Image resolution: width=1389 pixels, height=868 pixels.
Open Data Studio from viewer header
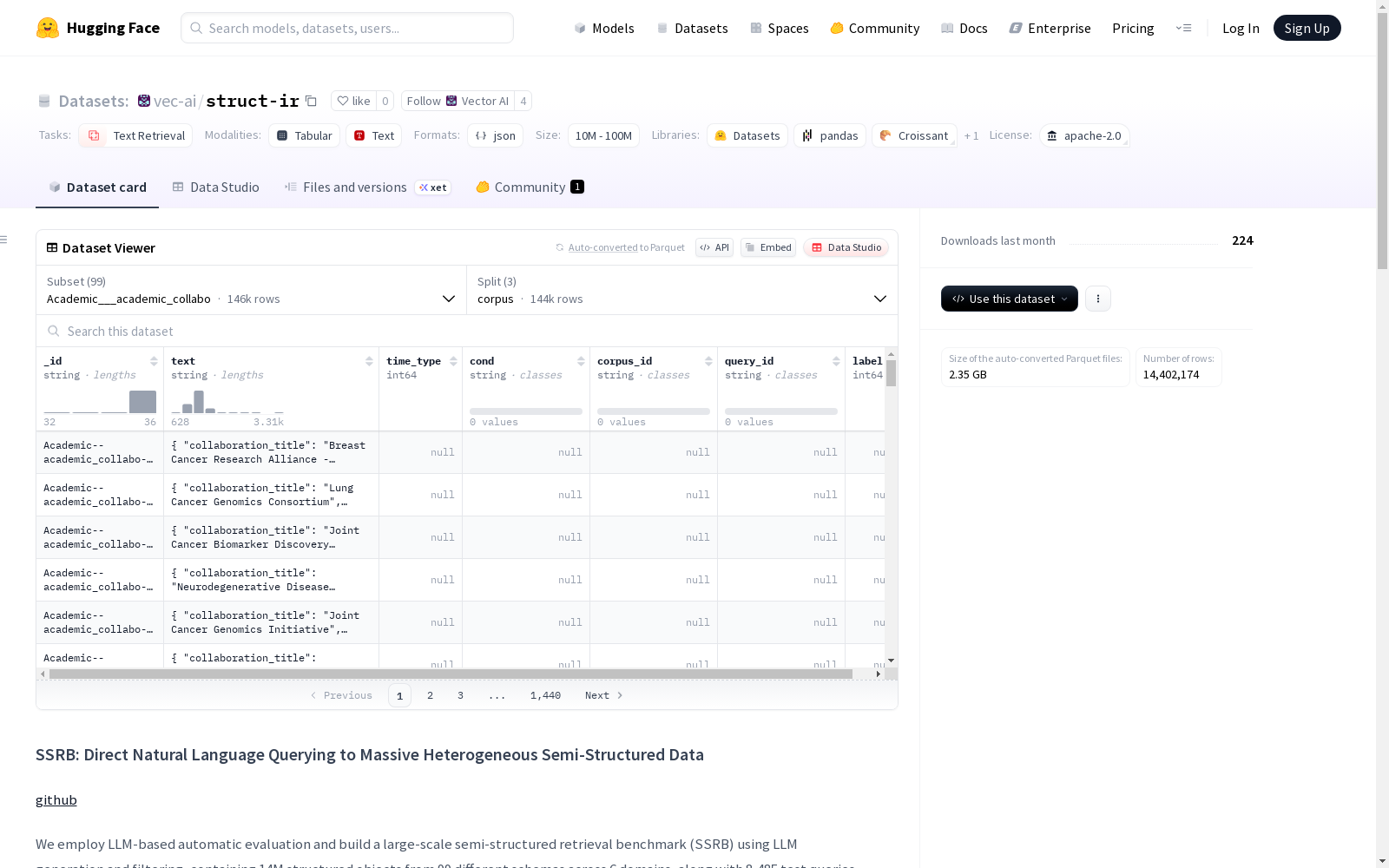point(846,247)
